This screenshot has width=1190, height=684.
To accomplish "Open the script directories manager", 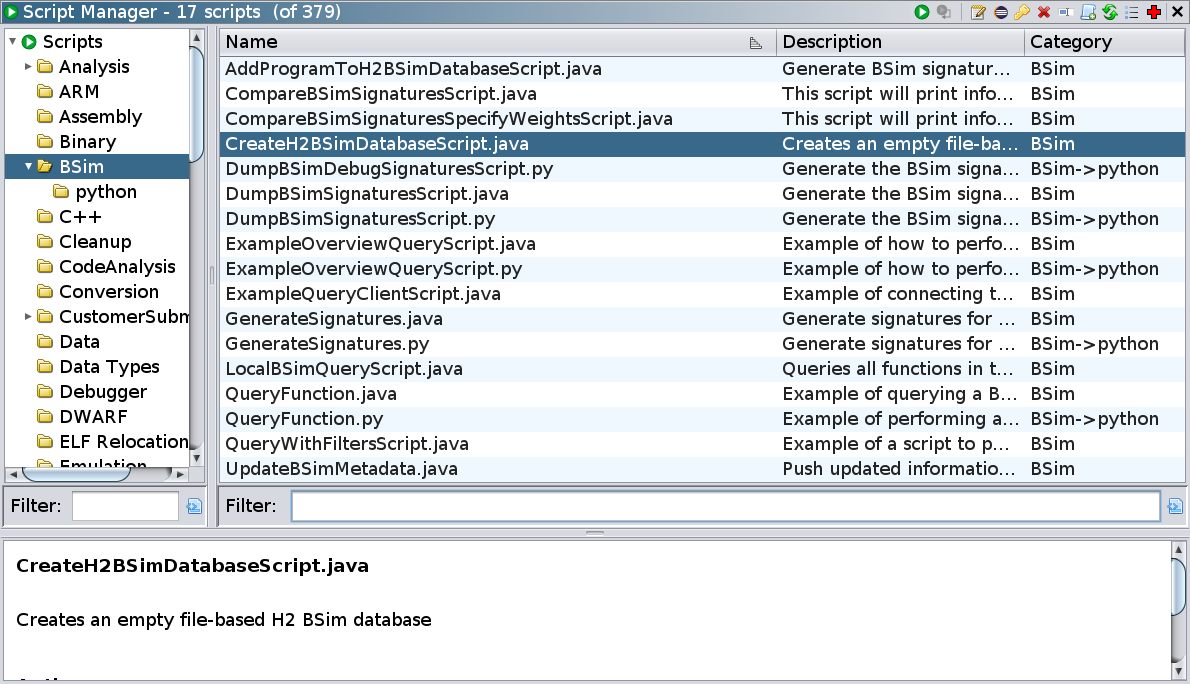I will 1130,12.
